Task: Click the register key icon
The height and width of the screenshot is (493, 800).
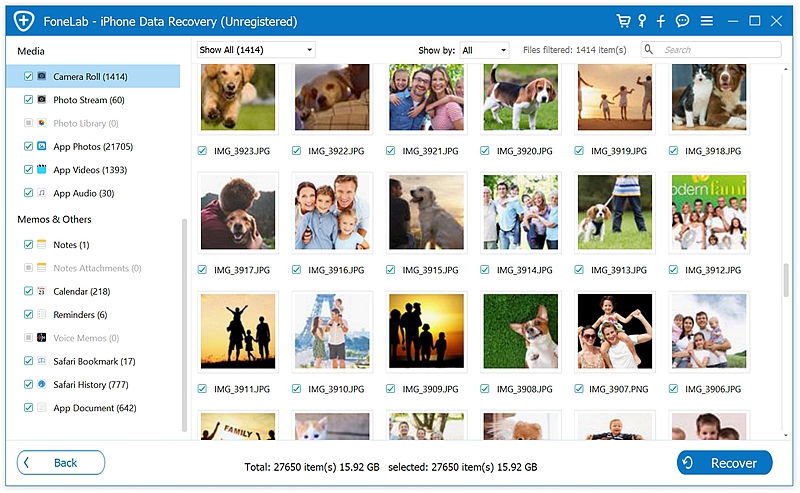Action: click(x=642, y=21)
